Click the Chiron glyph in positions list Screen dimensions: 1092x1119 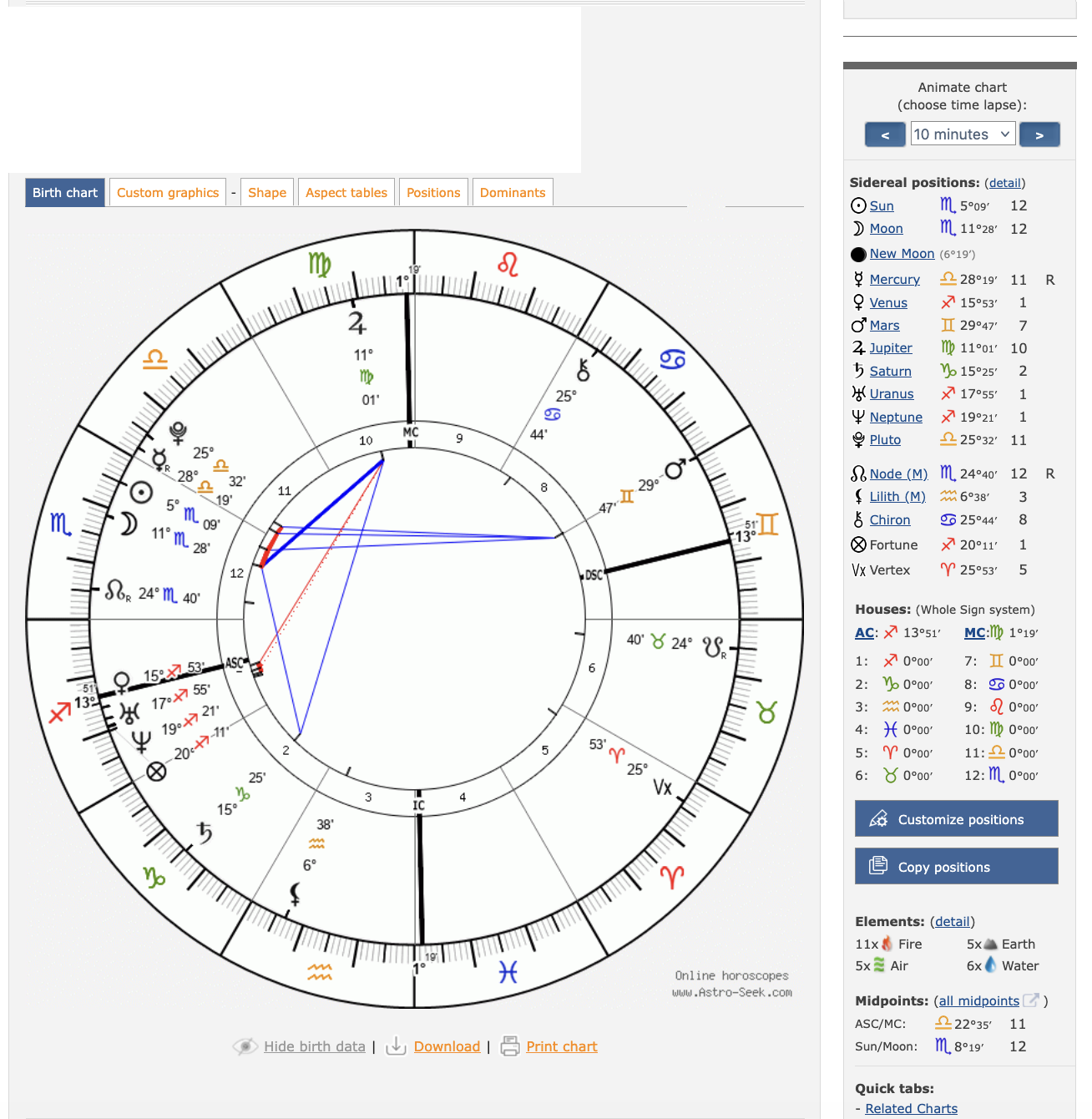[x=858, y=519]
